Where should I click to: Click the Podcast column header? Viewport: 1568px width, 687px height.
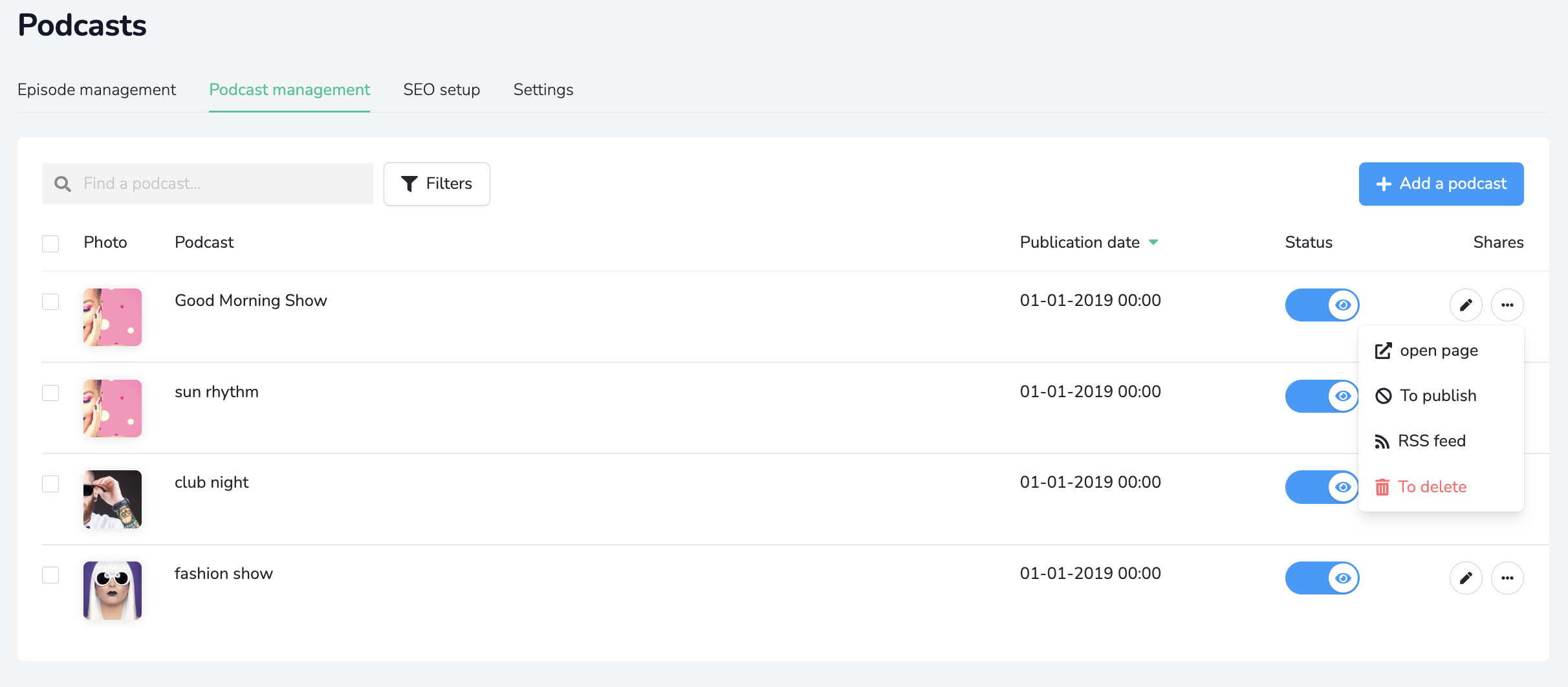(x=204, y=243)
